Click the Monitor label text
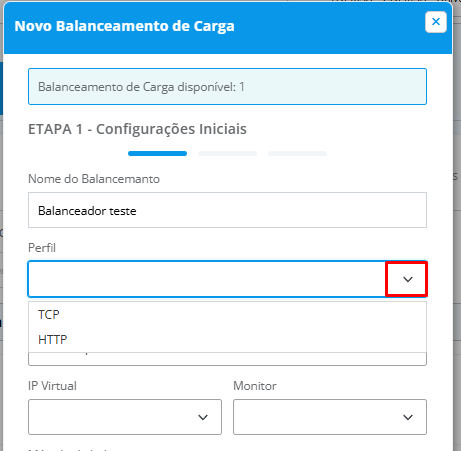Image resolution: width=461 pixels, height=451 pixels. [255, 386]
